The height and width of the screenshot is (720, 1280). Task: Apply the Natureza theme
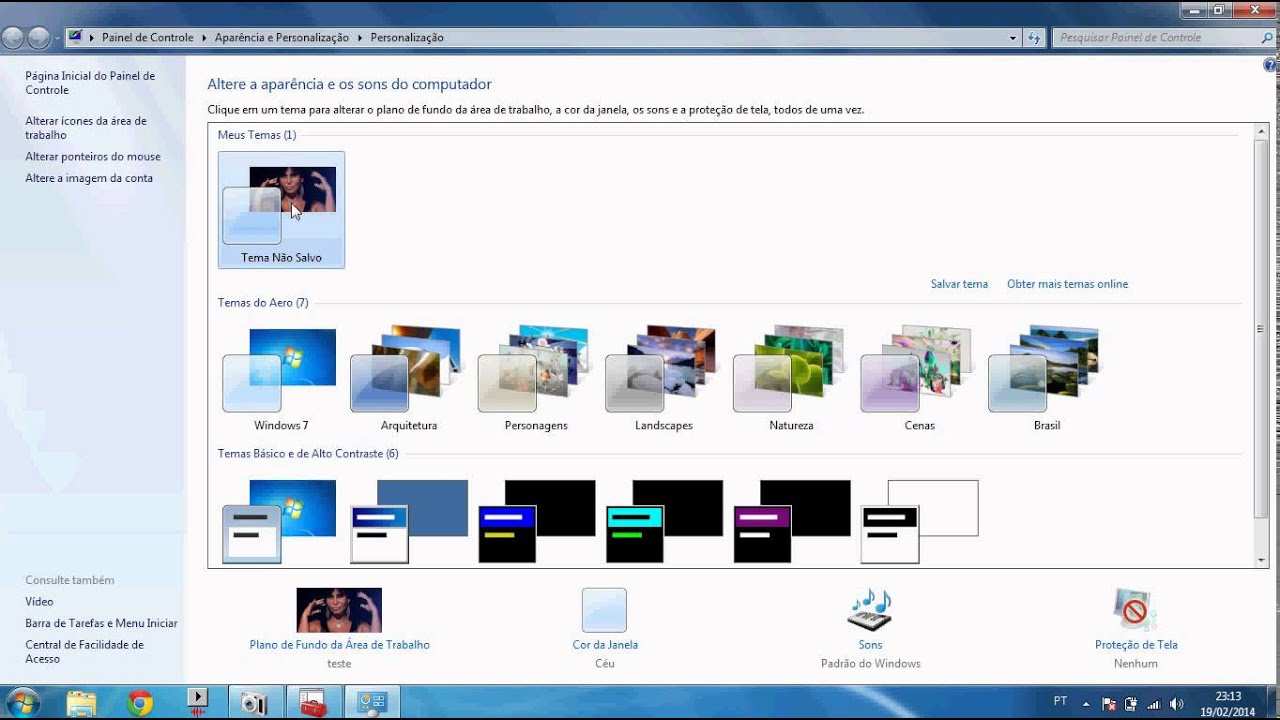point(791,378)
